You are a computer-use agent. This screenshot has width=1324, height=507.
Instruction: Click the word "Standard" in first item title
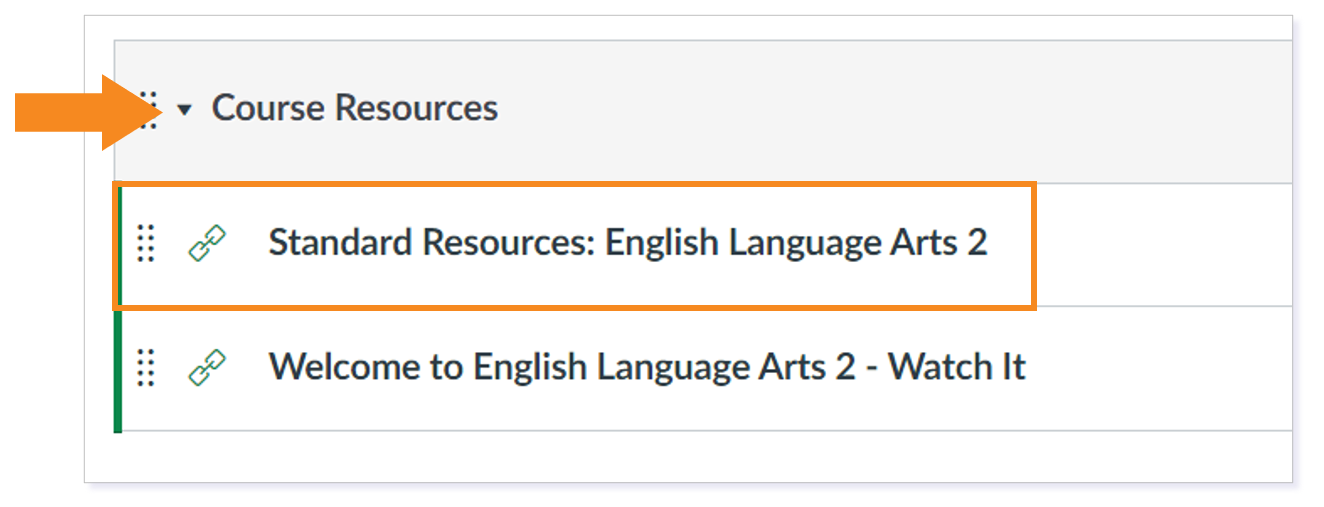pos(340,243)
